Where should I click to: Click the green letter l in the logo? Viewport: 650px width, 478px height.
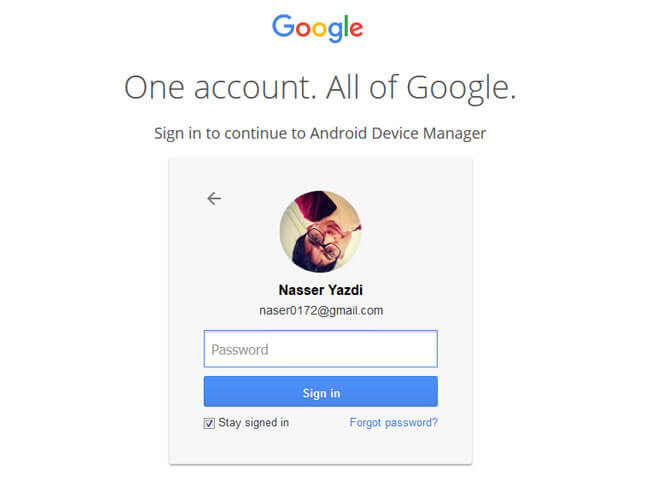click(346, 26)
